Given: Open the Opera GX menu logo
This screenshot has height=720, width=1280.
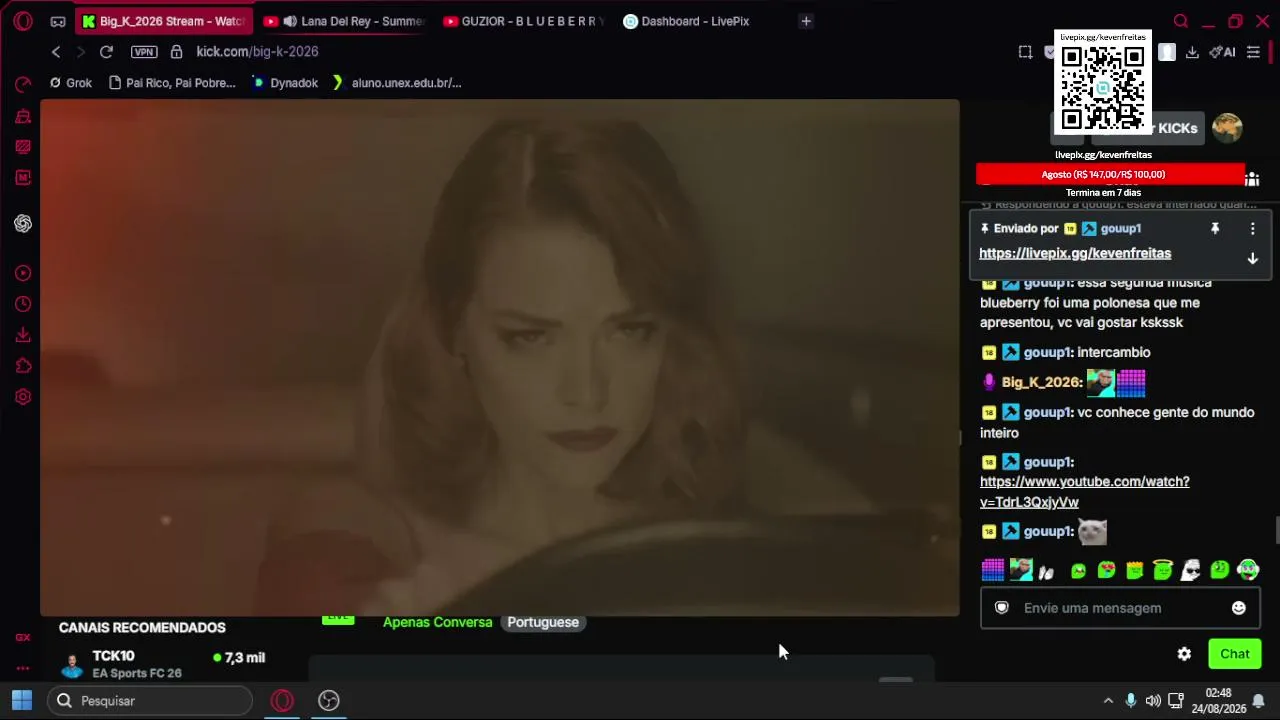Looking at the screenshot, I should (22, 21).
